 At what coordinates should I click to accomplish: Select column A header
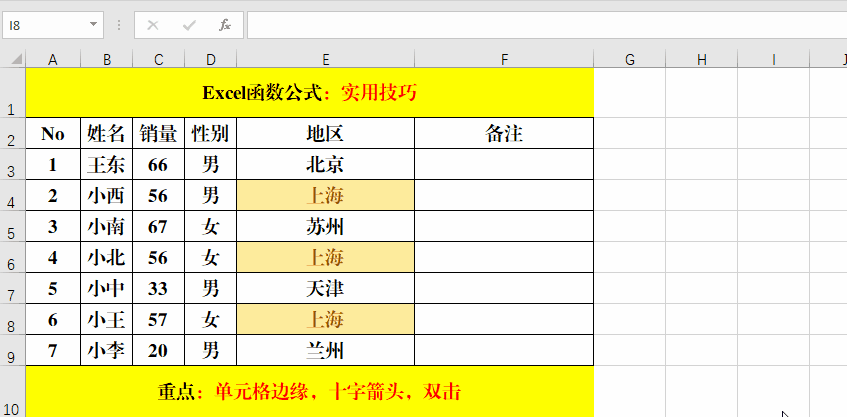pos(53,59)
